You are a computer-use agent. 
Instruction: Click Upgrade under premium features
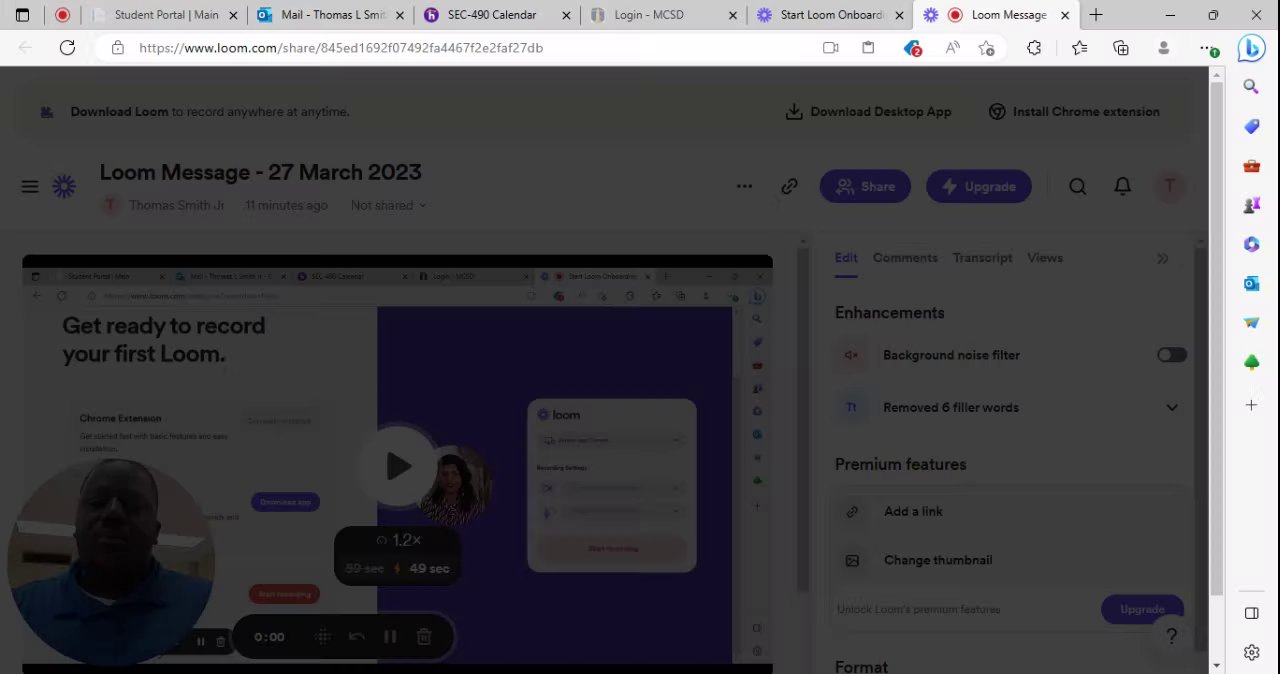[x=1142, y=609]
